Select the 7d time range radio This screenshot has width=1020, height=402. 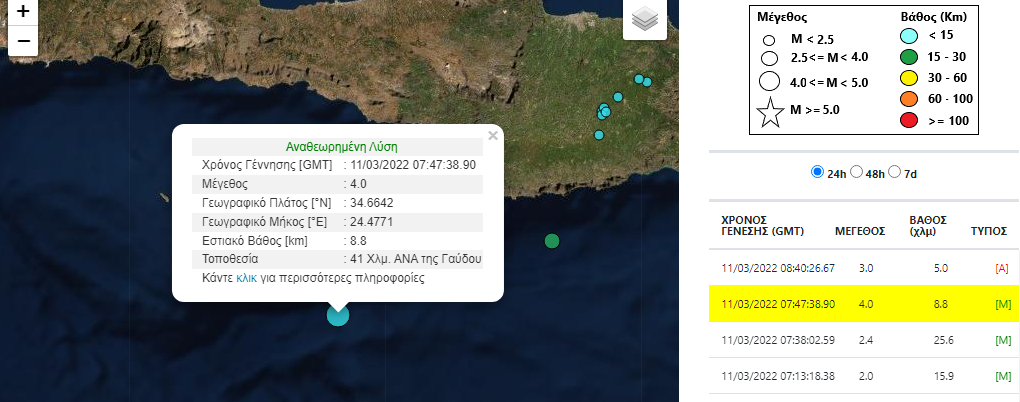[894, 172]
